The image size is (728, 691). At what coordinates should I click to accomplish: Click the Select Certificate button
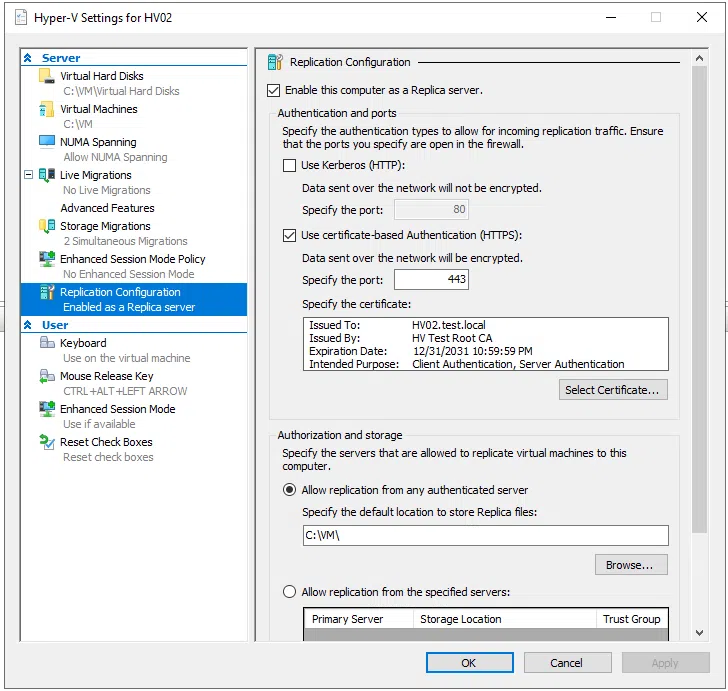pos(612,390)
